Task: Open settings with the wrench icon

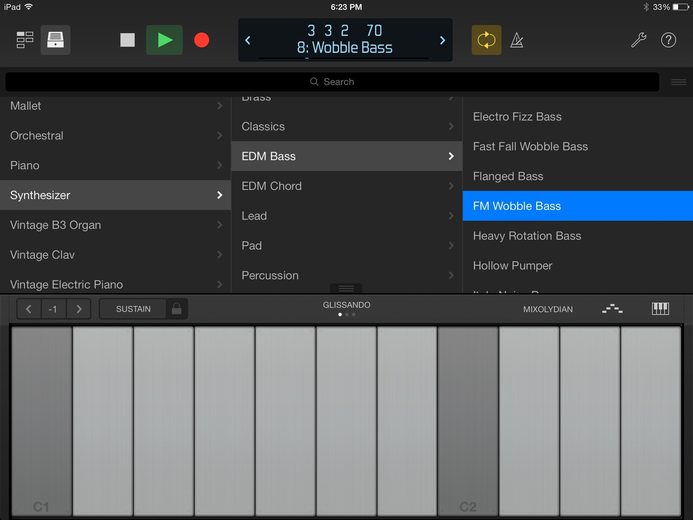Action: tap(638, 40)
